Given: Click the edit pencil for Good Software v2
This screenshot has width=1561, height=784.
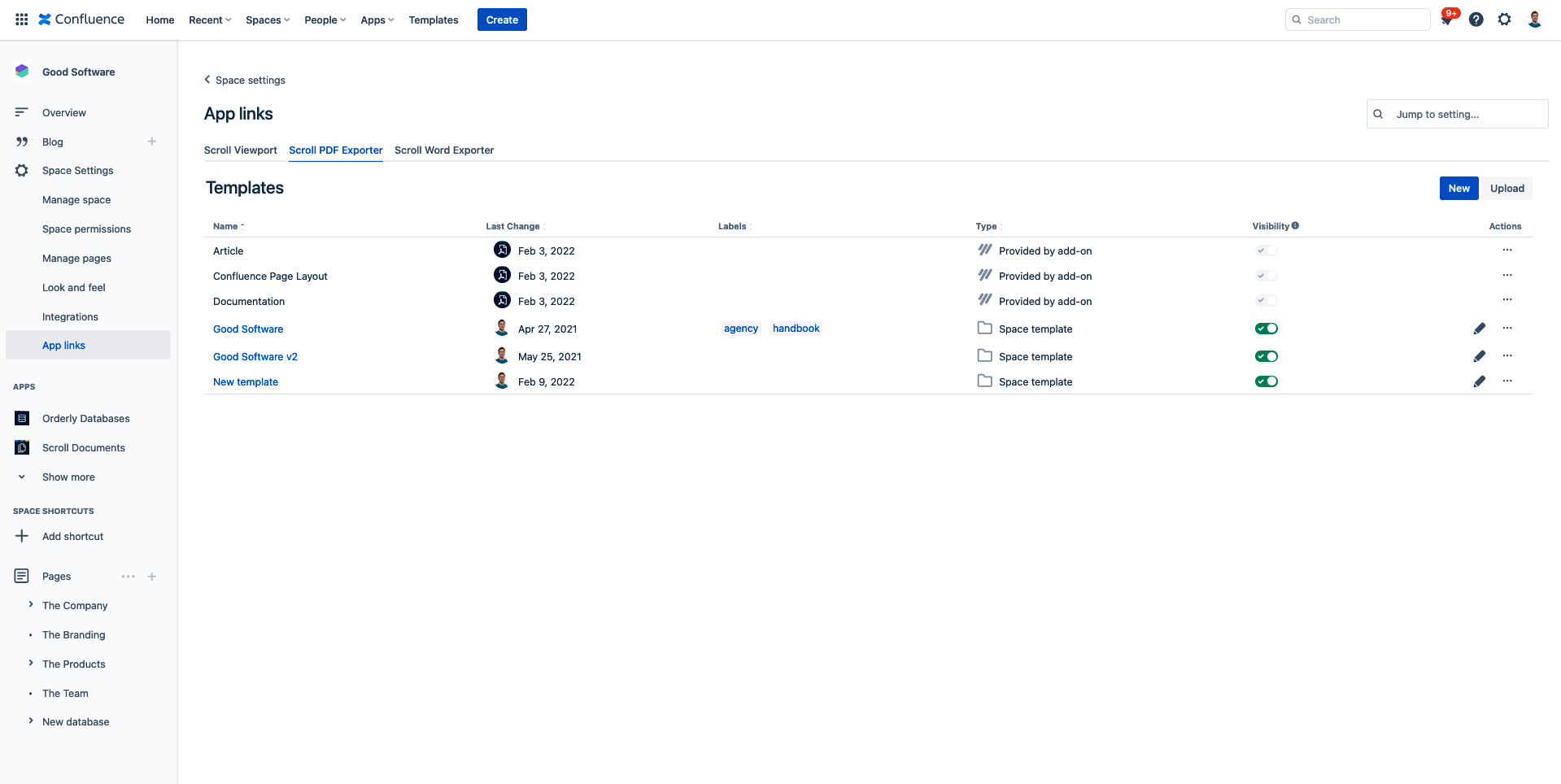Looking at the screenshot, I should [1479, 356].
